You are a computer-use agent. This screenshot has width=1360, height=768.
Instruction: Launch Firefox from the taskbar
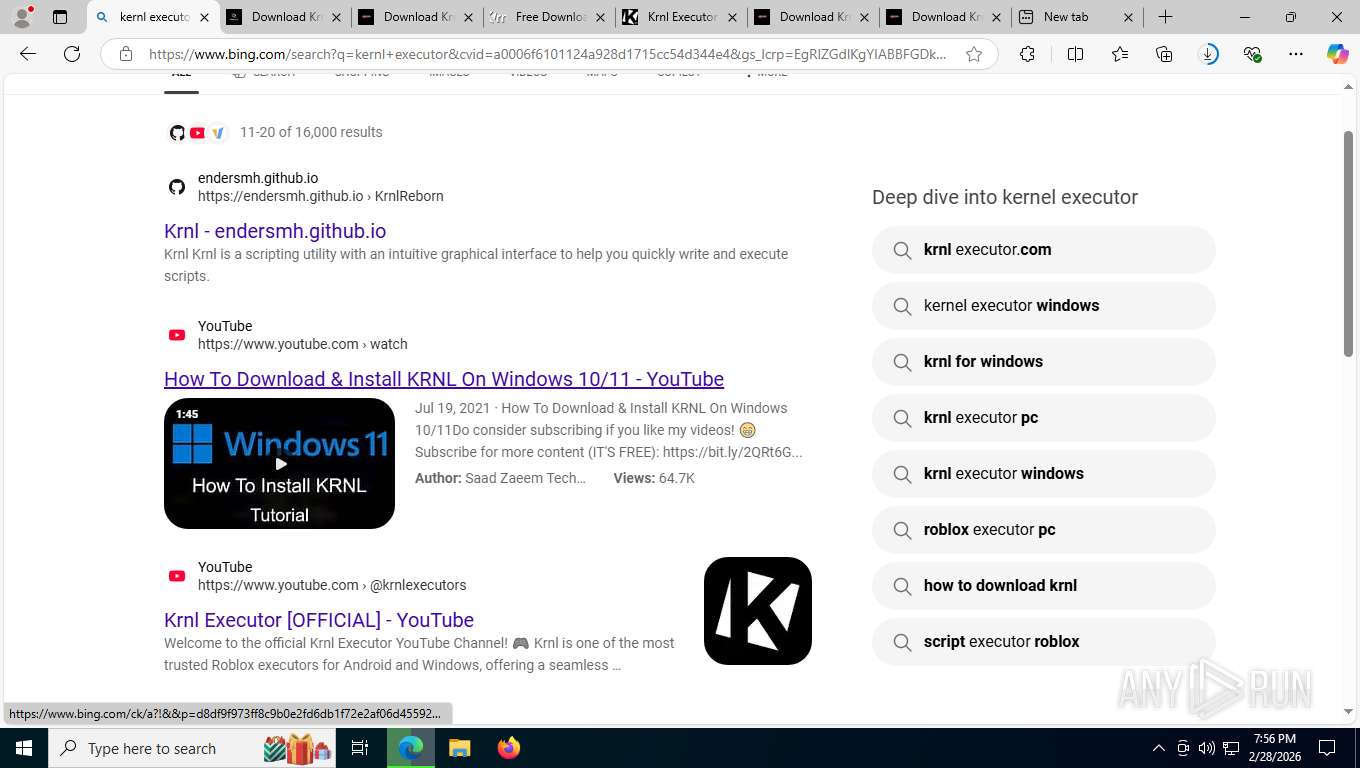tap(509, 748)
